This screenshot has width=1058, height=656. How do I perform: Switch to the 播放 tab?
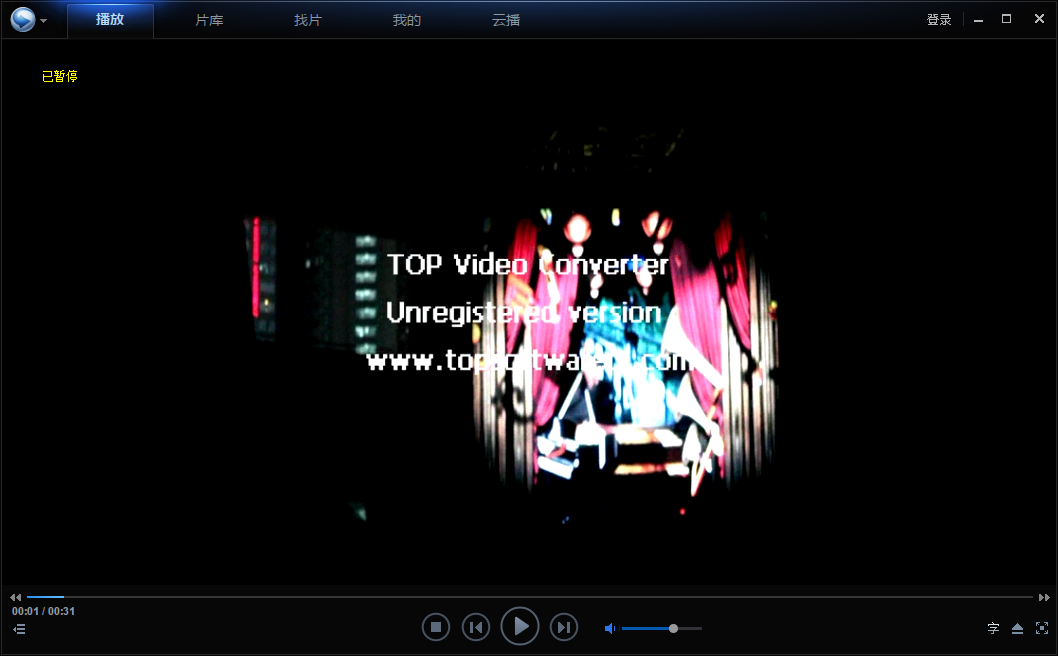click(x=110, y=20)
